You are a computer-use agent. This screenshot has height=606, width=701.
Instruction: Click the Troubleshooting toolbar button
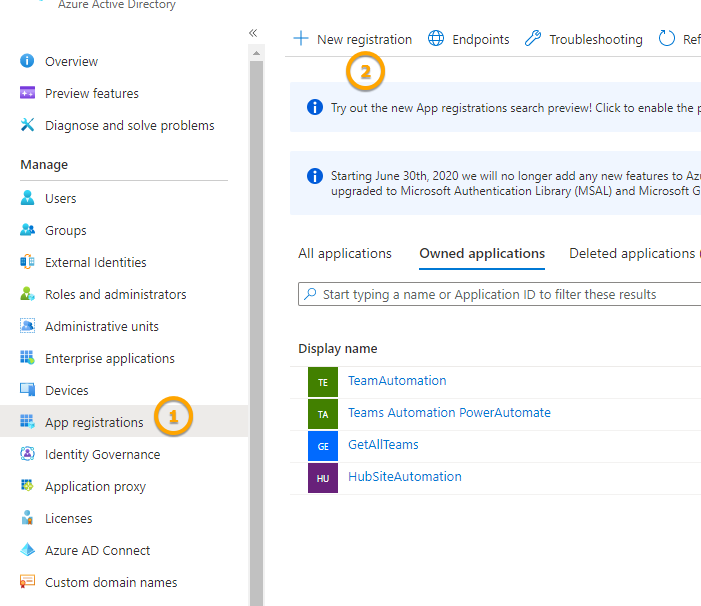(x=583, y=39)
